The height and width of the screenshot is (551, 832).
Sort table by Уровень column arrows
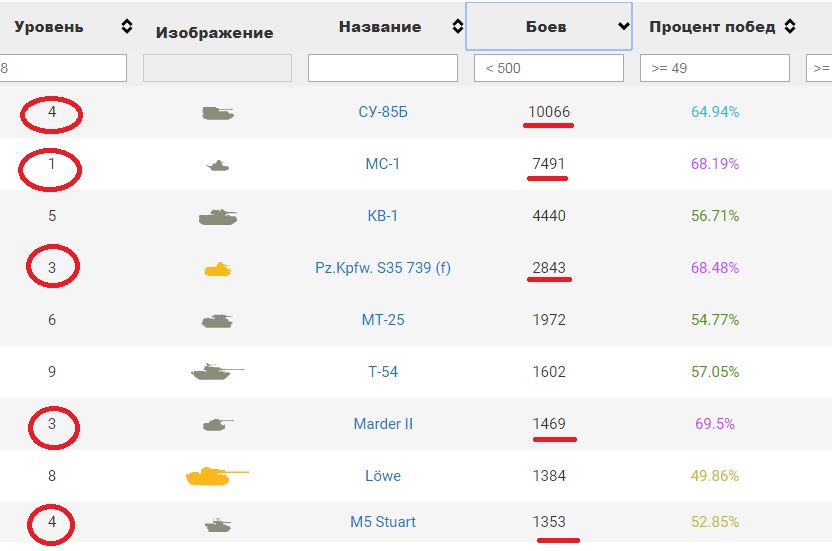126,26
